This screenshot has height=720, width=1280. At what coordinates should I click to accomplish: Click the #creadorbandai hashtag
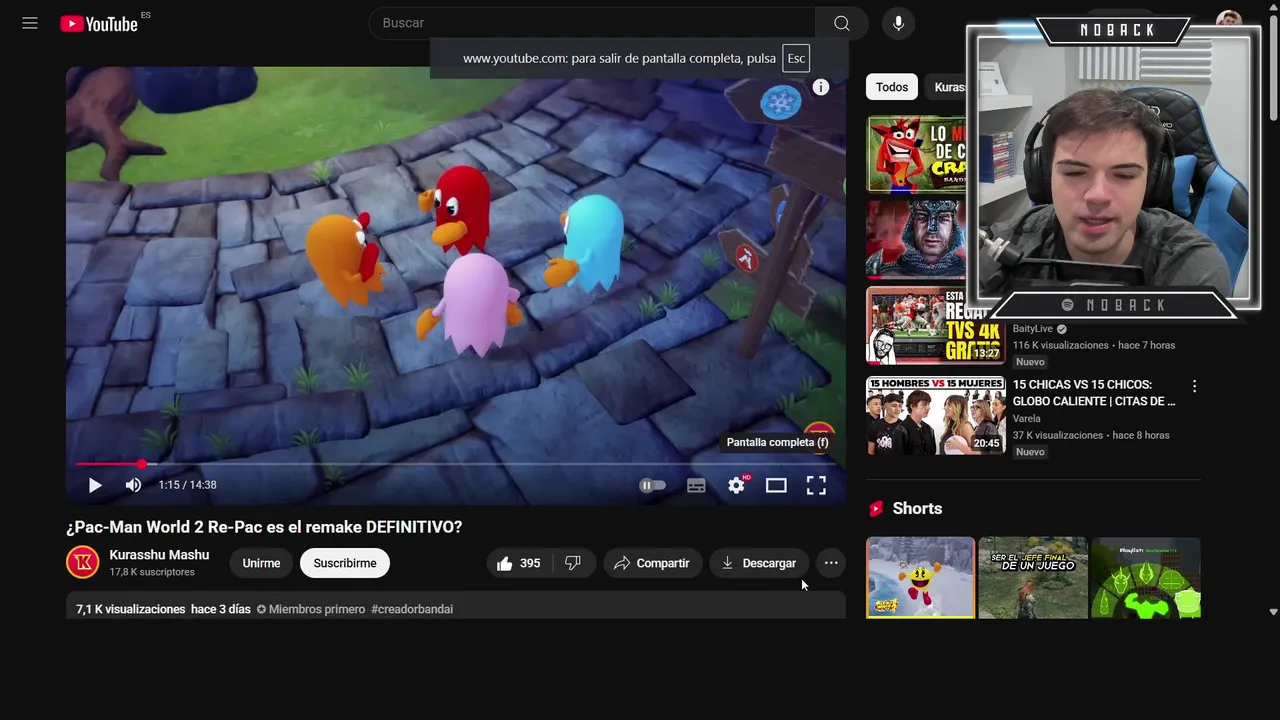point(412,609)
